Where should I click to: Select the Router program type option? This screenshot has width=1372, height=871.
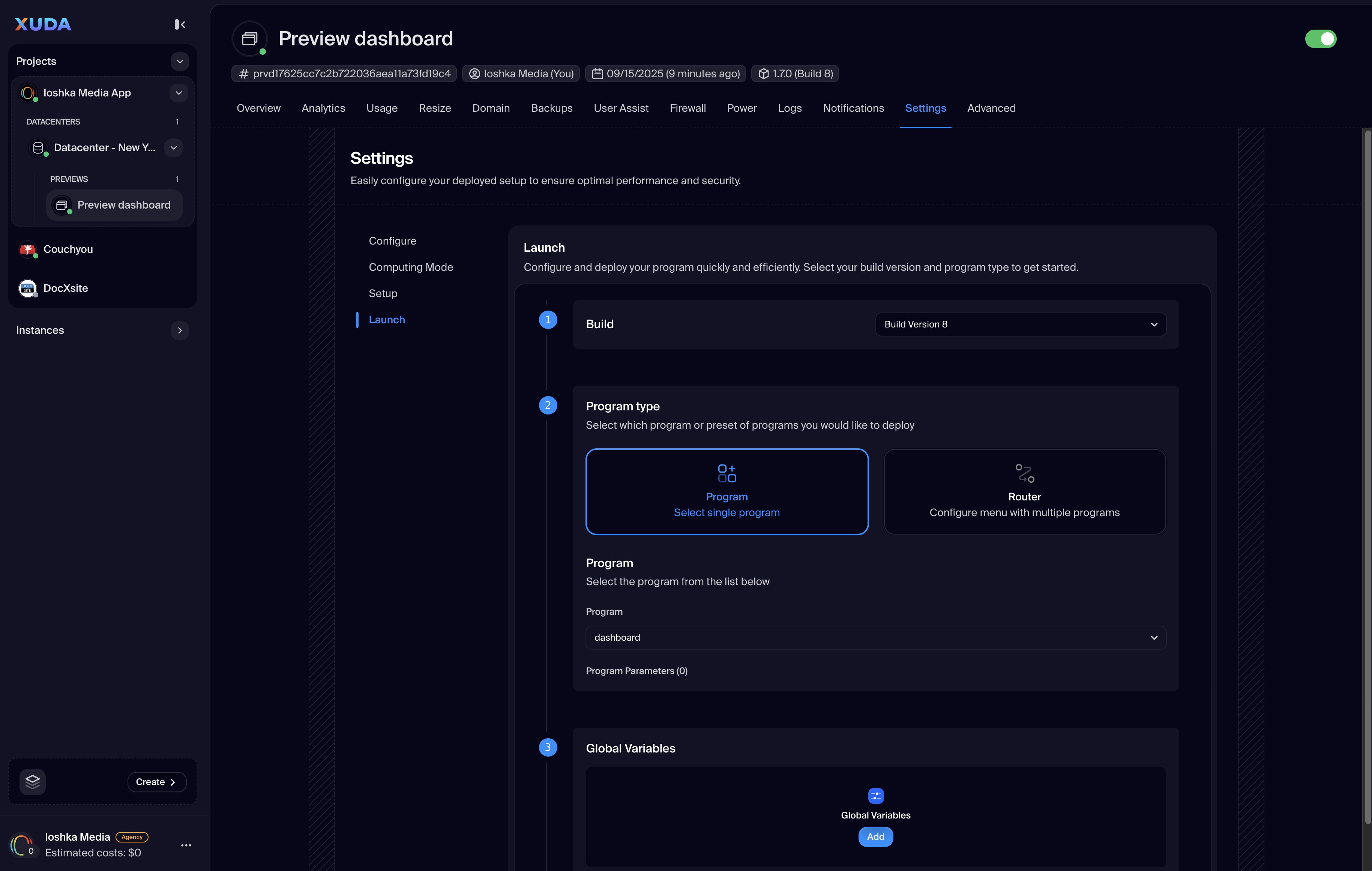click(1024, 491)
